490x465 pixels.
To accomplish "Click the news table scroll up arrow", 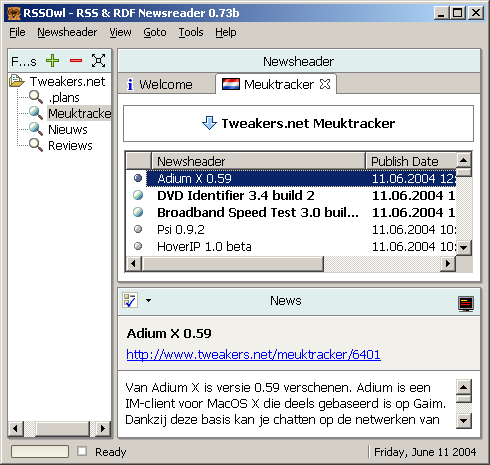I will [464, 160].
